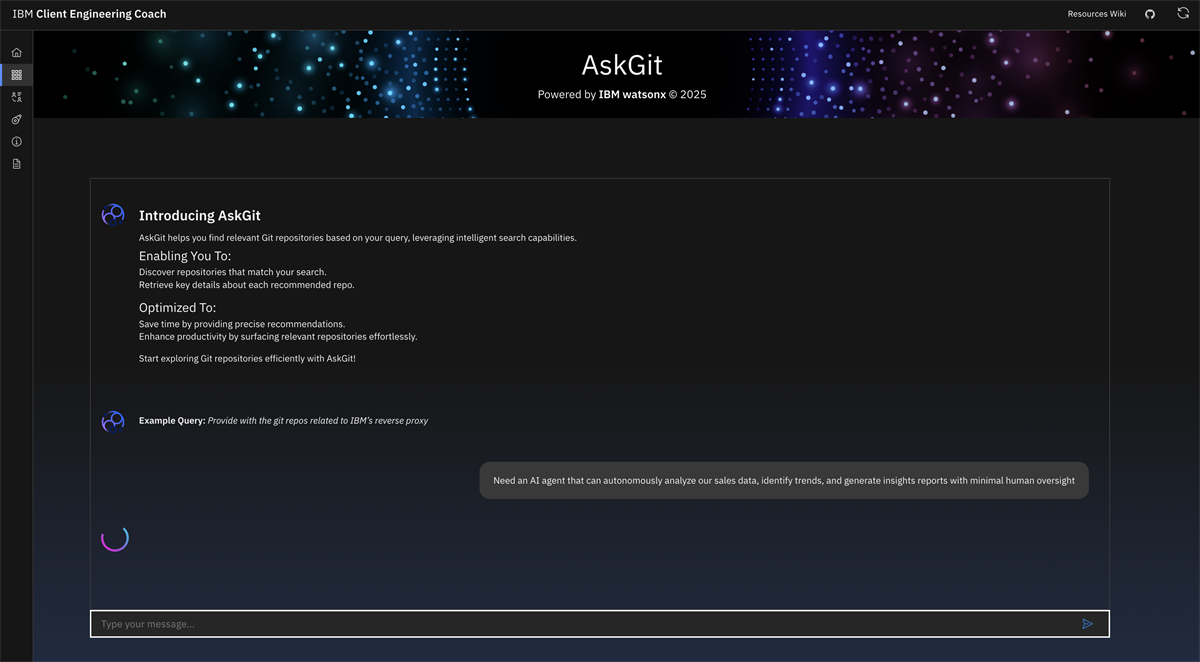Open the Home icon in sidebar

[16, 52]
